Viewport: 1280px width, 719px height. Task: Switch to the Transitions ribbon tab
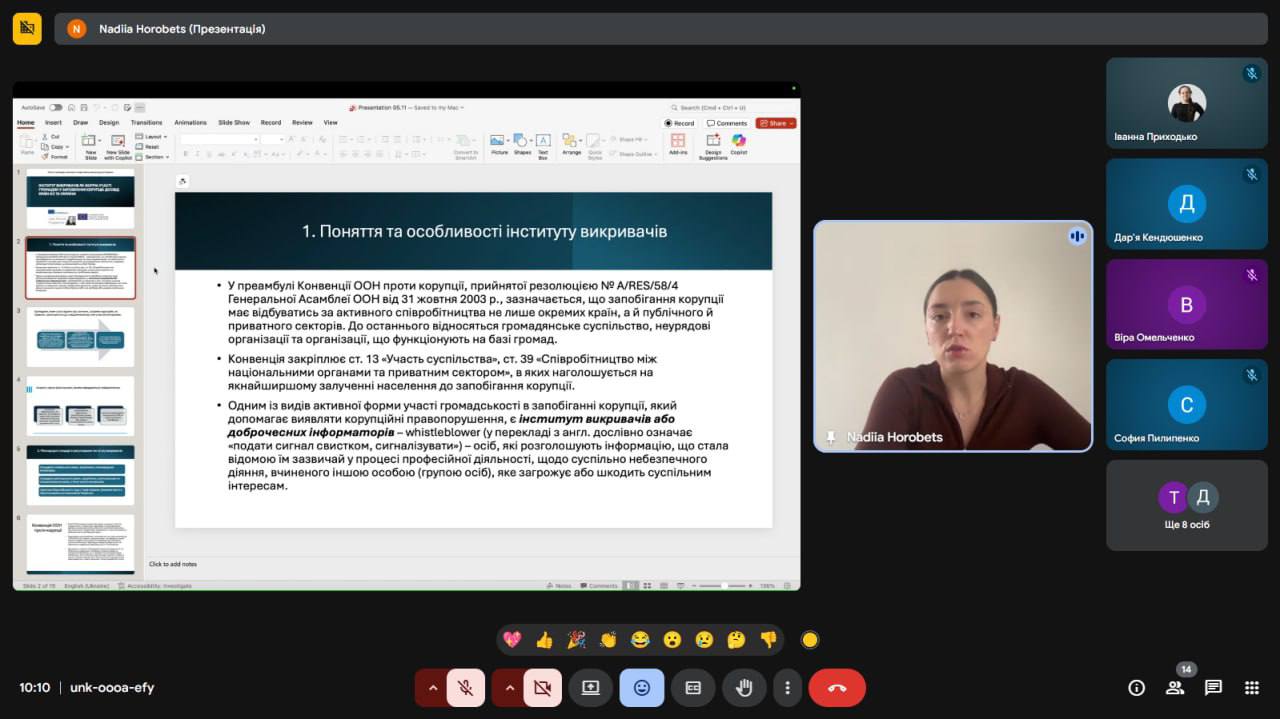click(x=146, y=123)
